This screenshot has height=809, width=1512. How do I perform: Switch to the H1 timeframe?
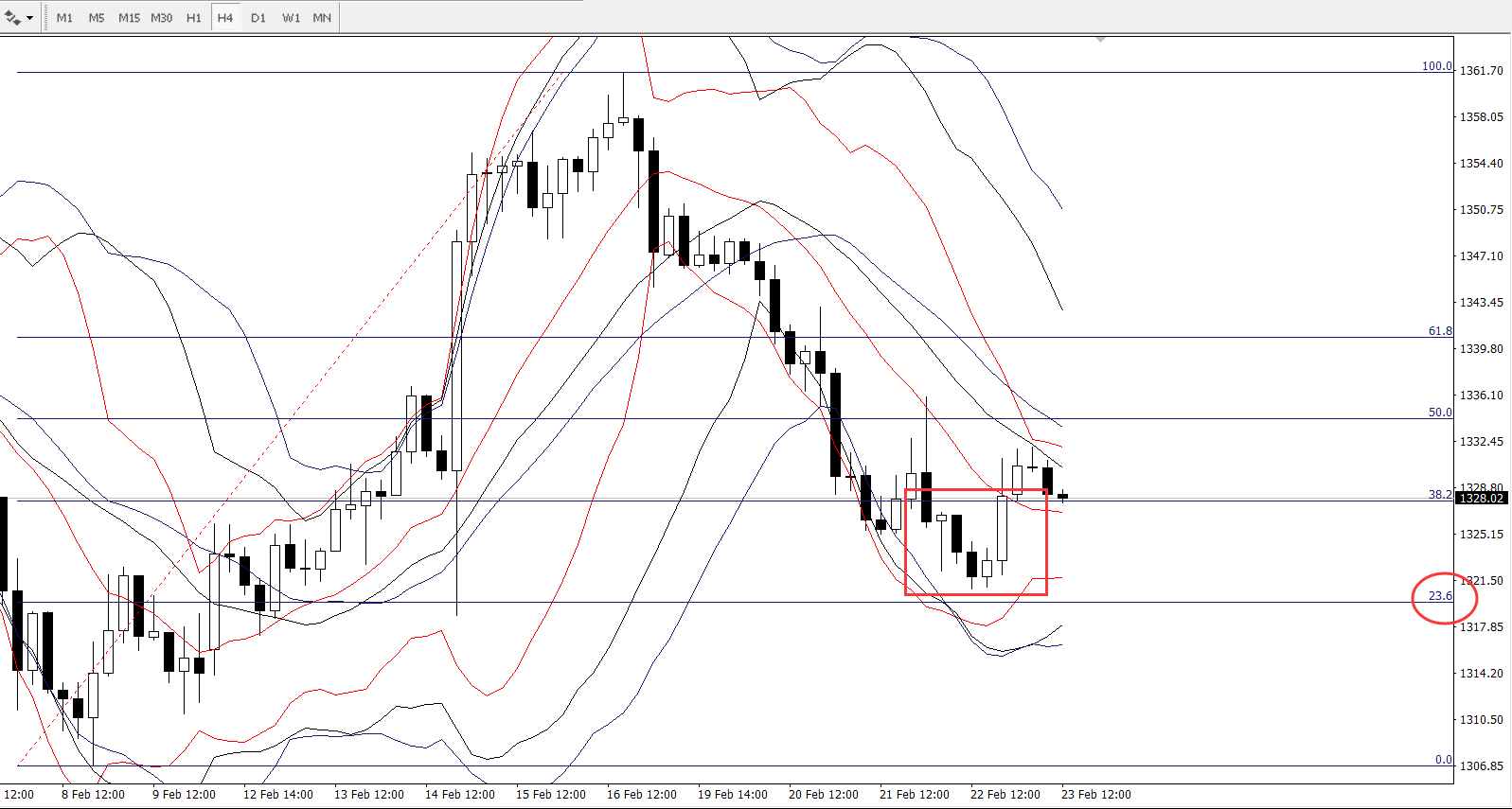point(194,18)
